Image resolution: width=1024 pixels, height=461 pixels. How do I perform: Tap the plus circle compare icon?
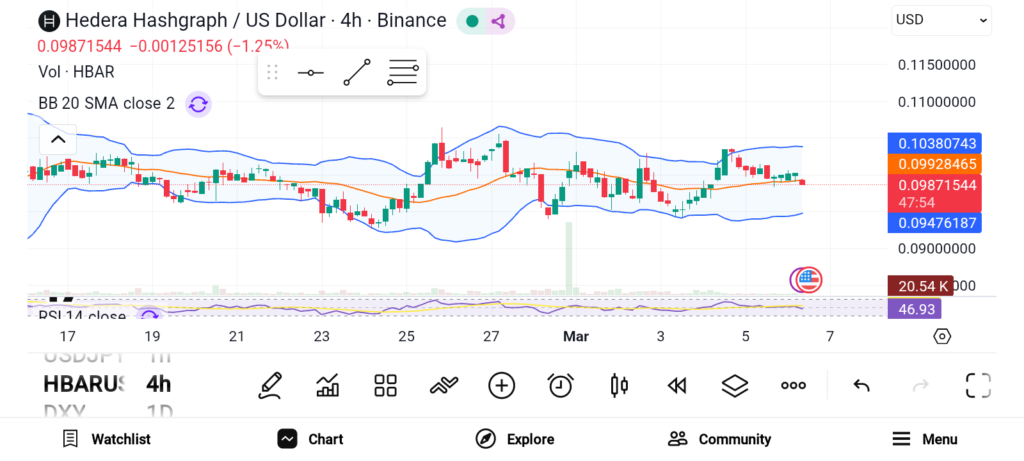point(502,385)
